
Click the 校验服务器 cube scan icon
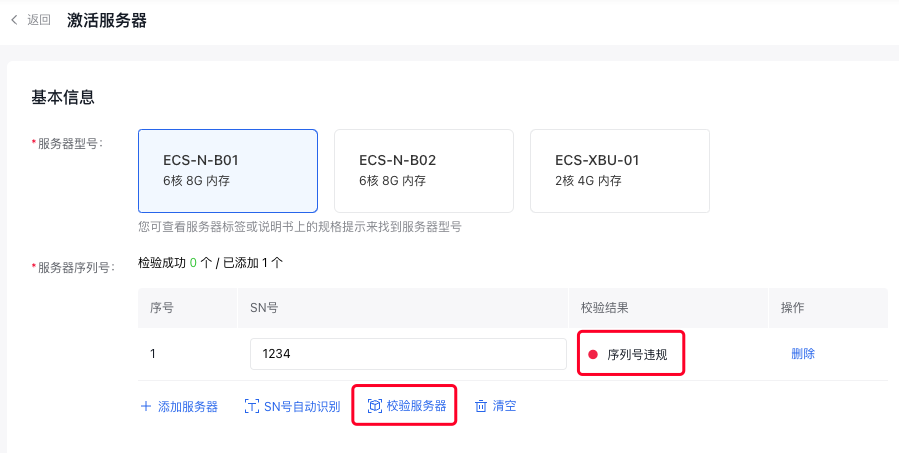pos(374,406)
